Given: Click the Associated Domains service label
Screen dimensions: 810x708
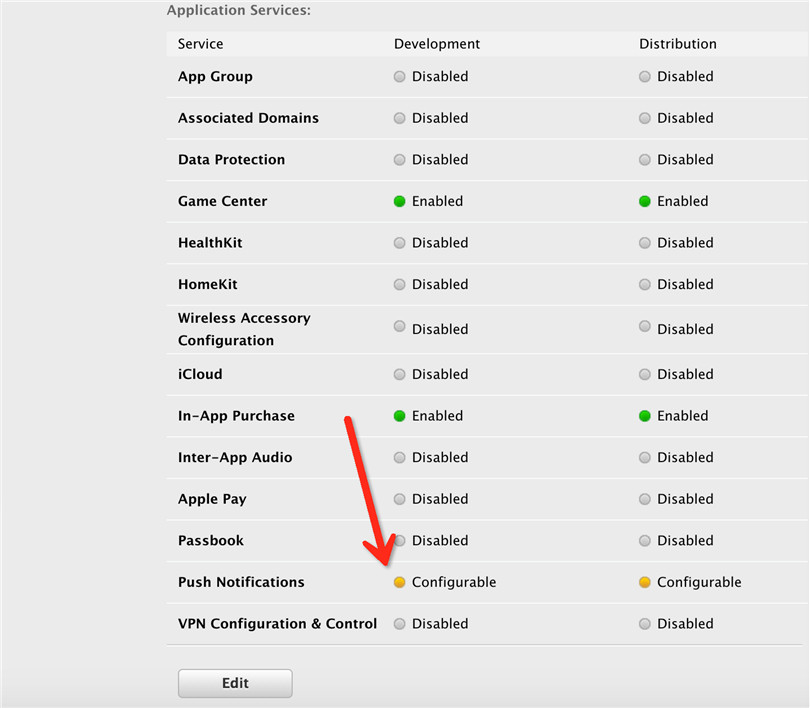Looking at the screenshot, I should tap(248, 118).
